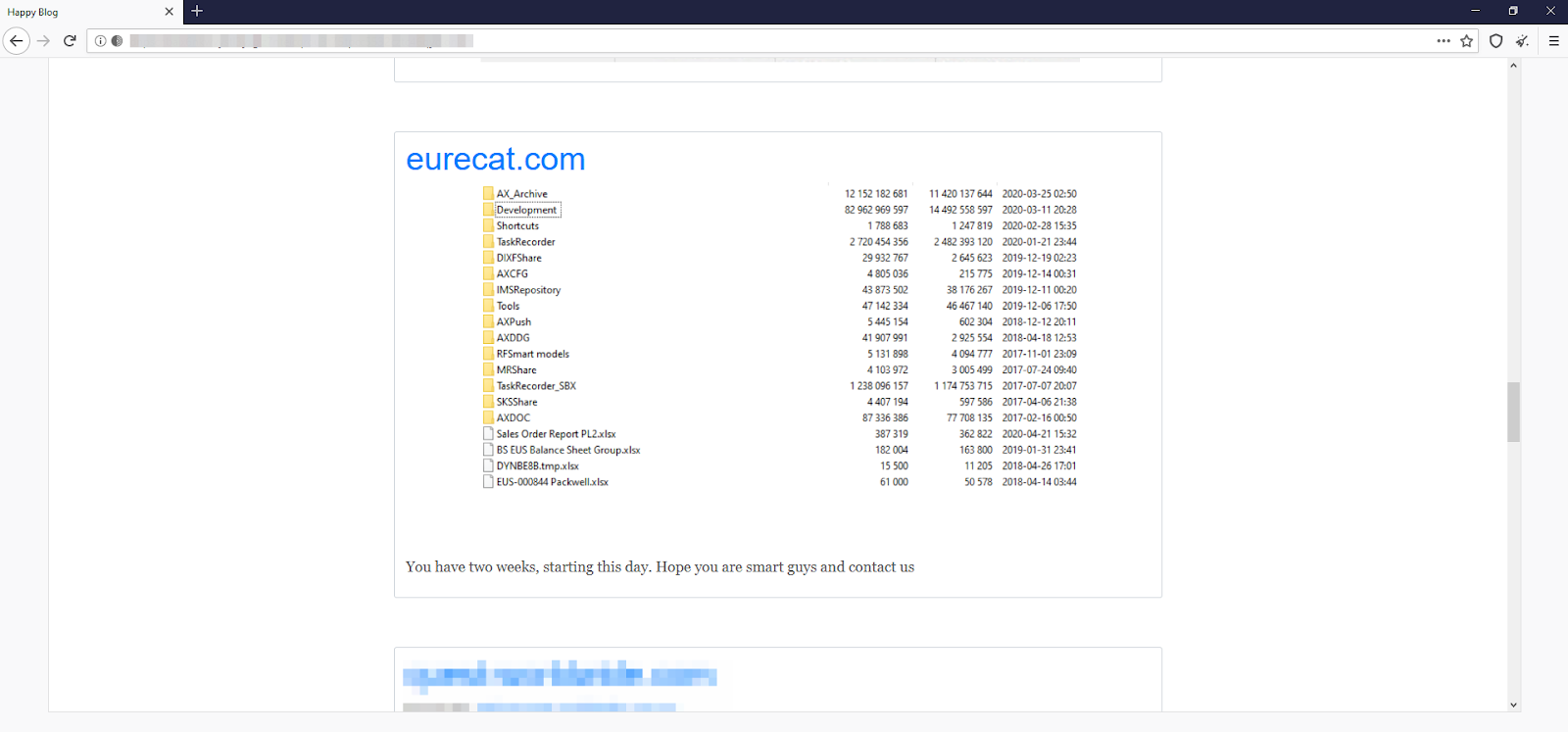Click the packed size '1 174 753 715'

(x=963, y=386)
